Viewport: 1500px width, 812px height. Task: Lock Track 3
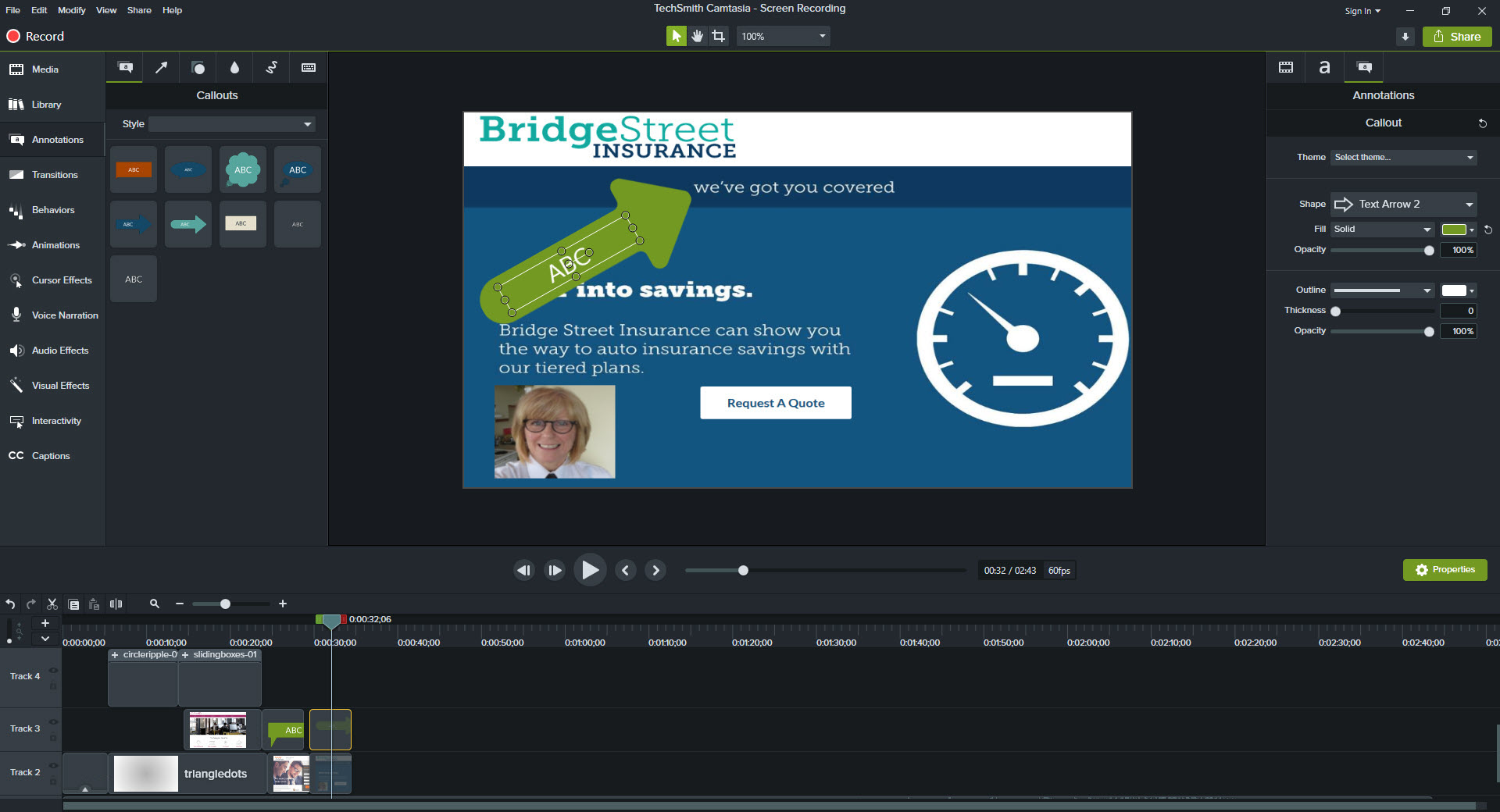tap(53, 737)
